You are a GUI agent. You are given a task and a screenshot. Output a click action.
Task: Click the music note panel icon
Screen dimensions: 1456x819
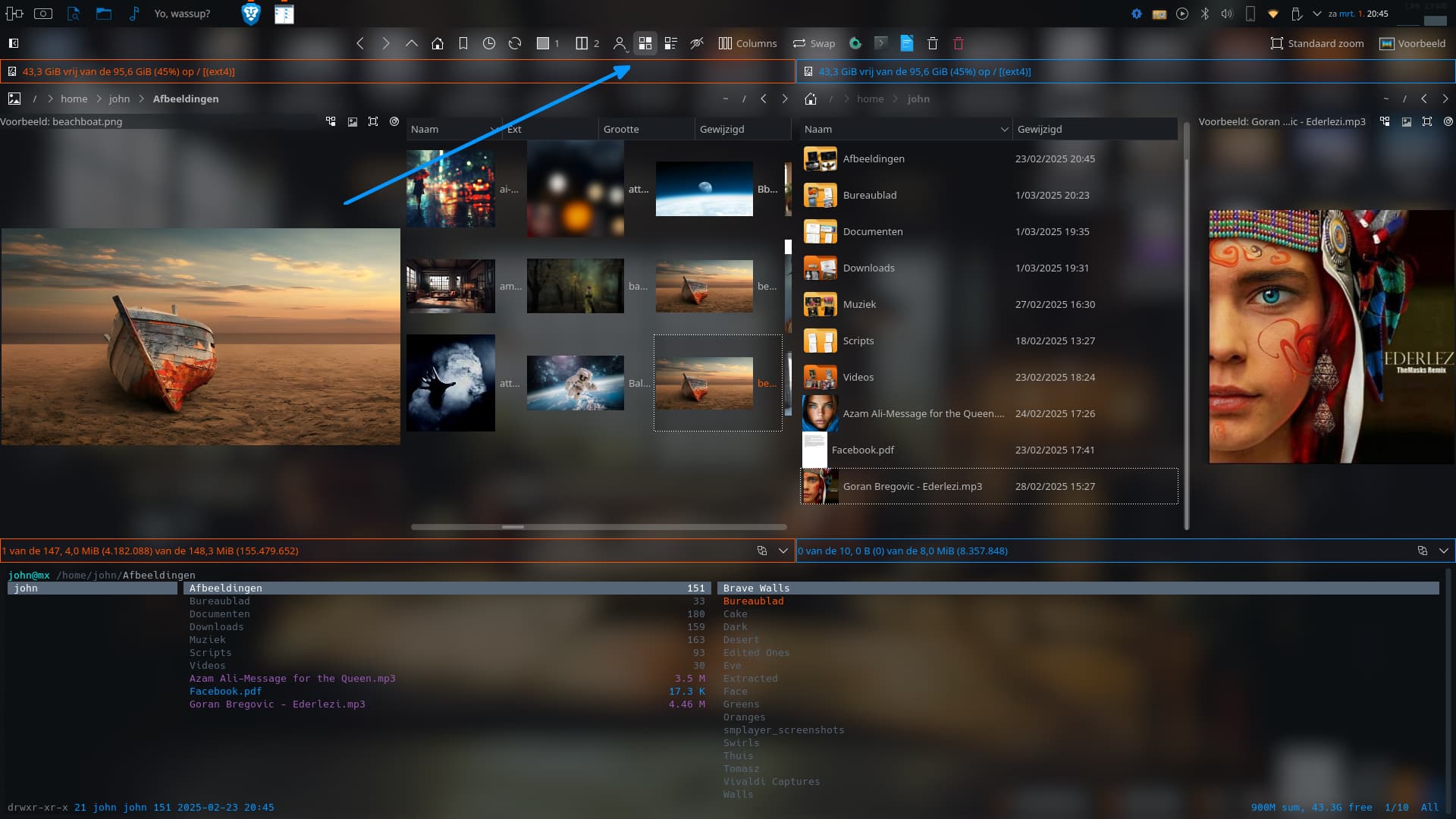click(x=134, y=14)
